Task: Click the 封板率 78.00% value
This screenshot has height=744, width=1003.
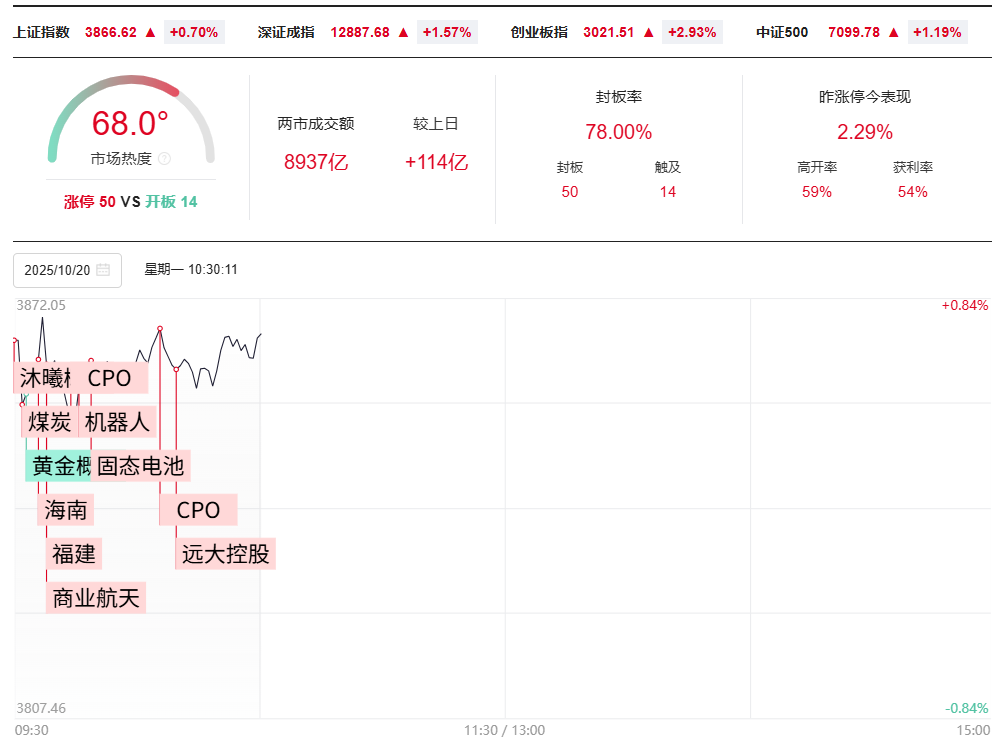Action: [618, 132]
